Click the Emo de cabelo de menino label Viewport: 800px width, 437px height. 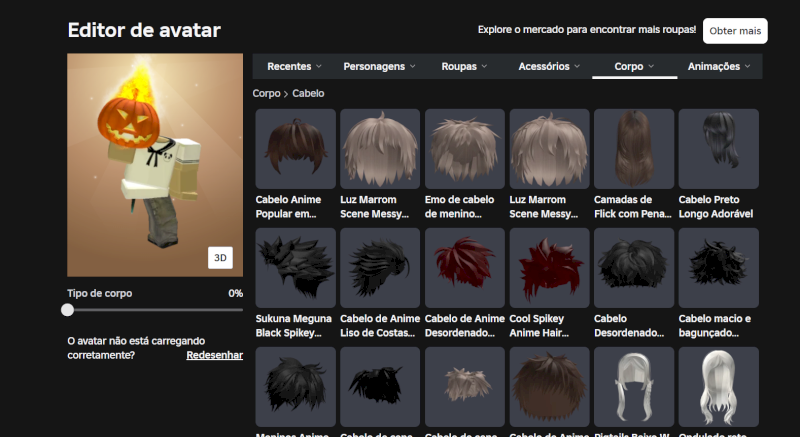coord(459,207)
